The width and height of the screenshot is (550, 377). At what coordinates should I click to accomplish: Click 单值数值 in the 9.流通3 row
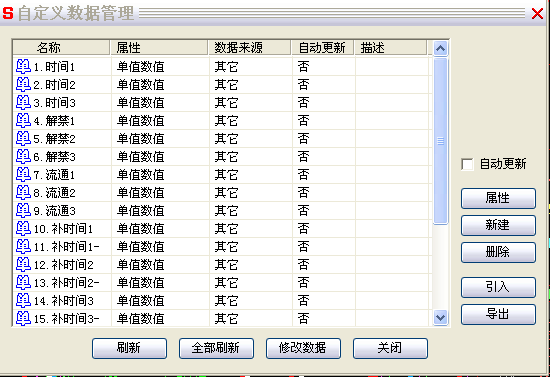(141, 211)
